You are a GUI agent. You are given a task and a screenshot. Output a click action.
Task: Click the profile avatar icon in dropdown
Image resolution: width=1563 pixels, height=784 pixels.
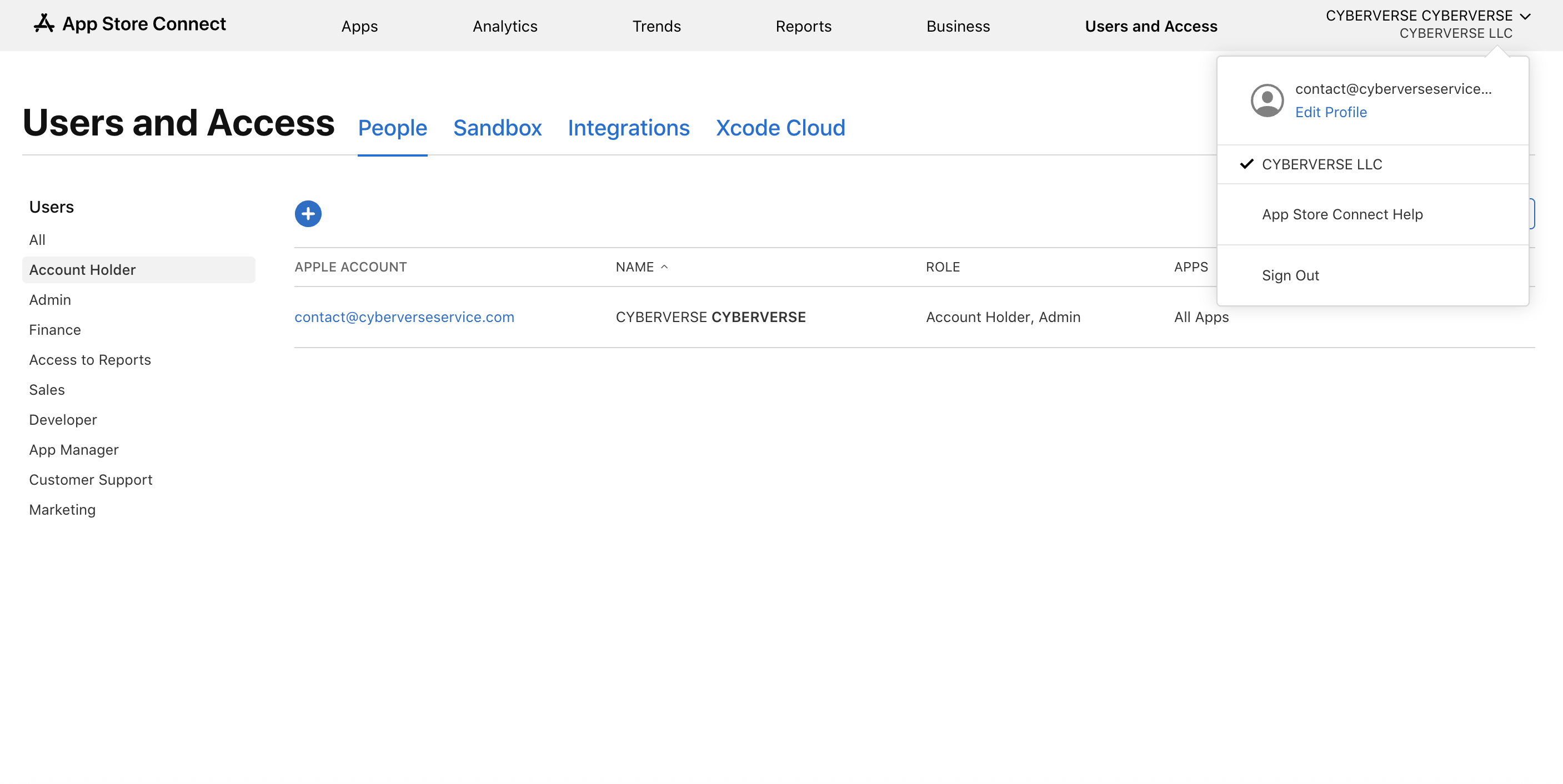(1268, 100)
